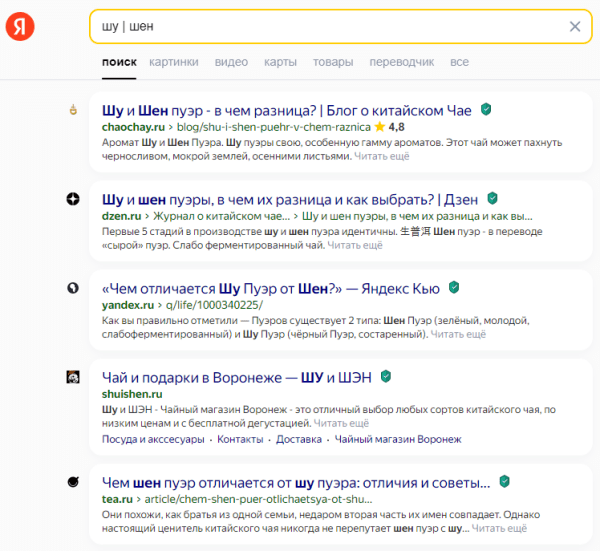Click the tea.ru teapot favicon

73,483
